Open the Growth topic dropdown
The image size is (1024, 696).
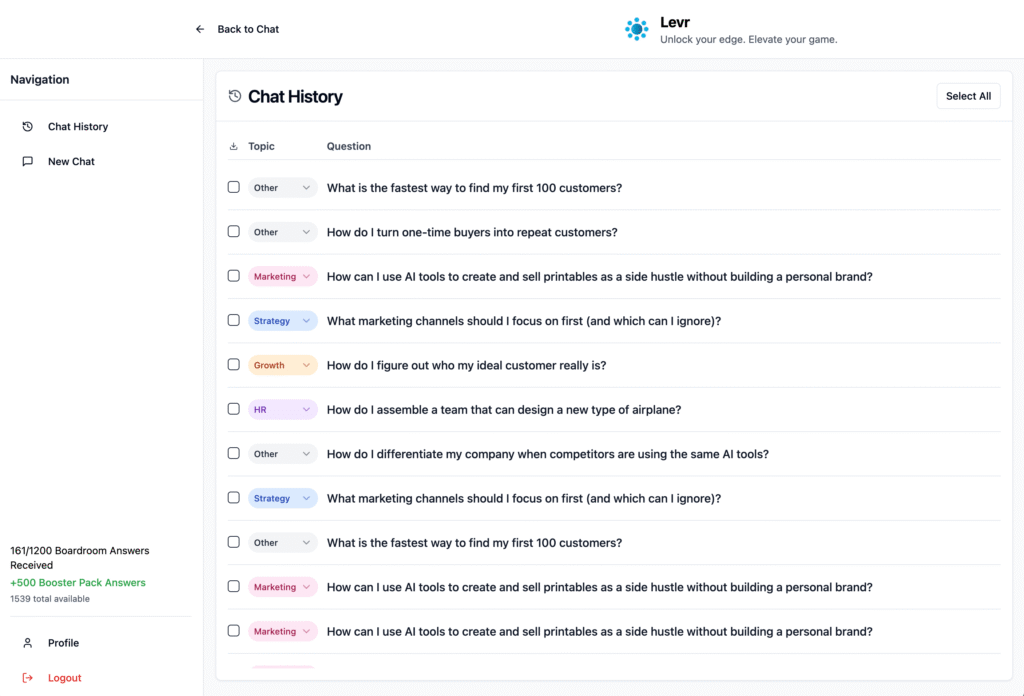(282, 365)
